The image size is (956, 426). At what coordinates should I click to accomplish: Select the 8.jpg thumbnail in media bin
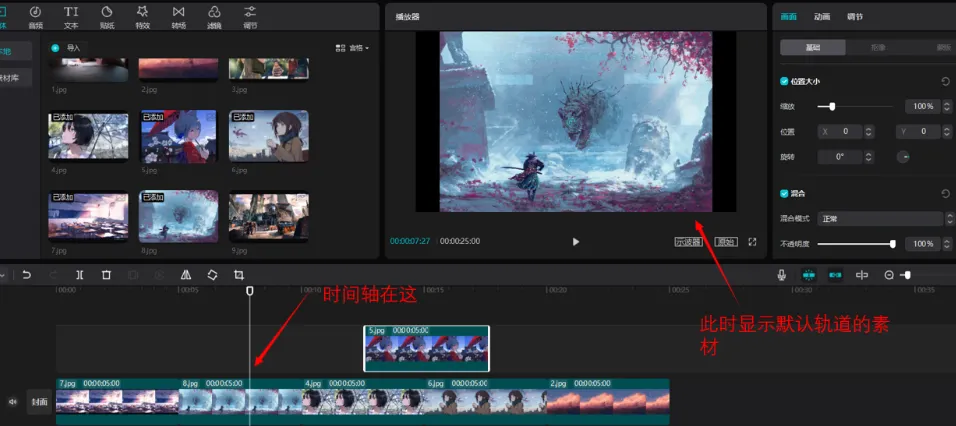[x=178, y=217]
